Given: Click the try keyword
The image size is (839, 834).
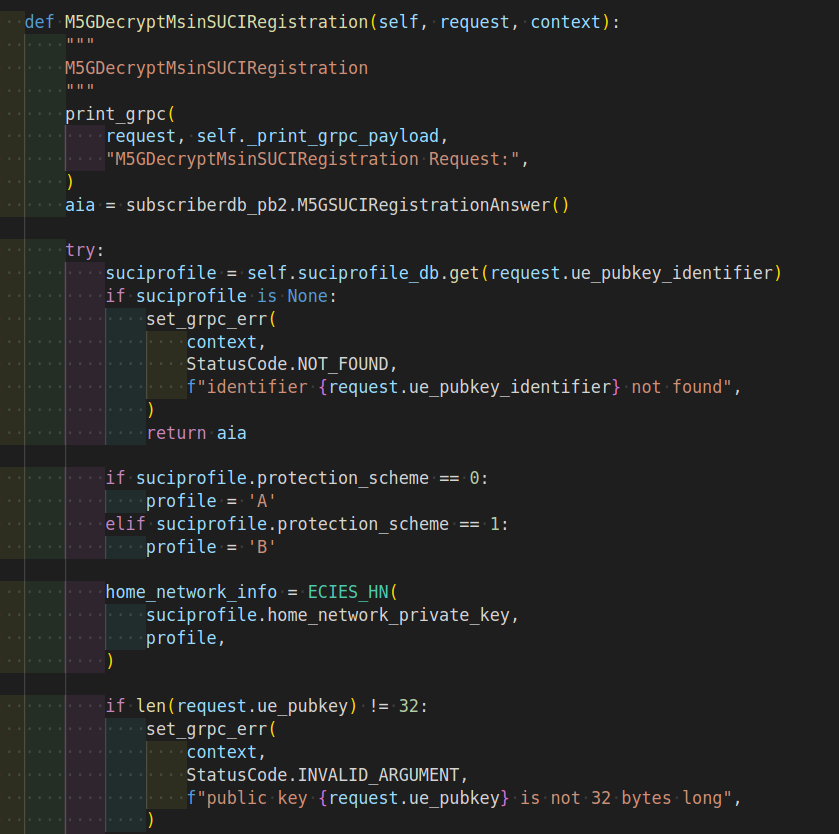Looking at the screenshot, I should (x=80, y=250).
